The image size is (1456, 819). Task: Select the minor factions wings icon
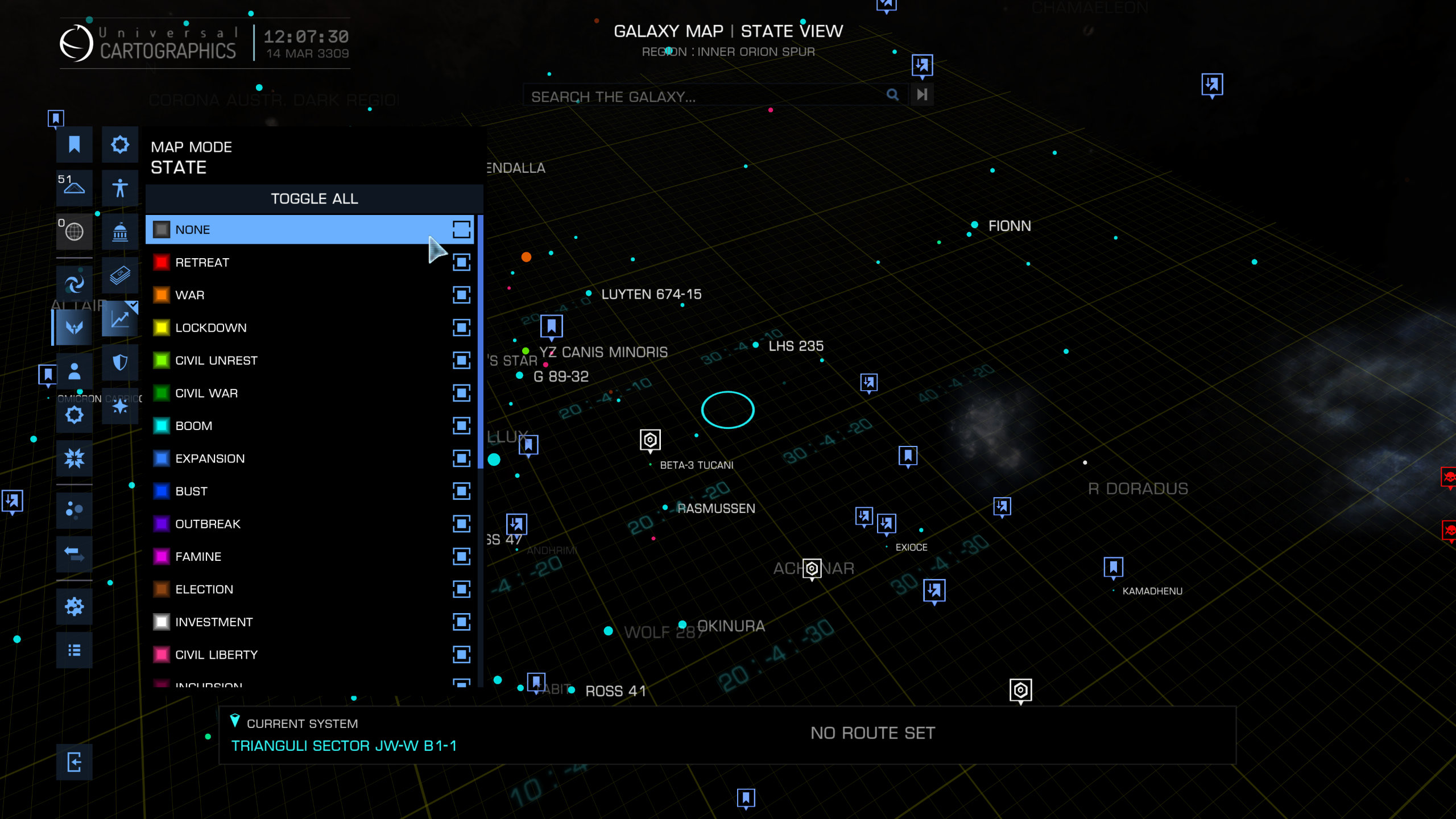click(74, 327)
